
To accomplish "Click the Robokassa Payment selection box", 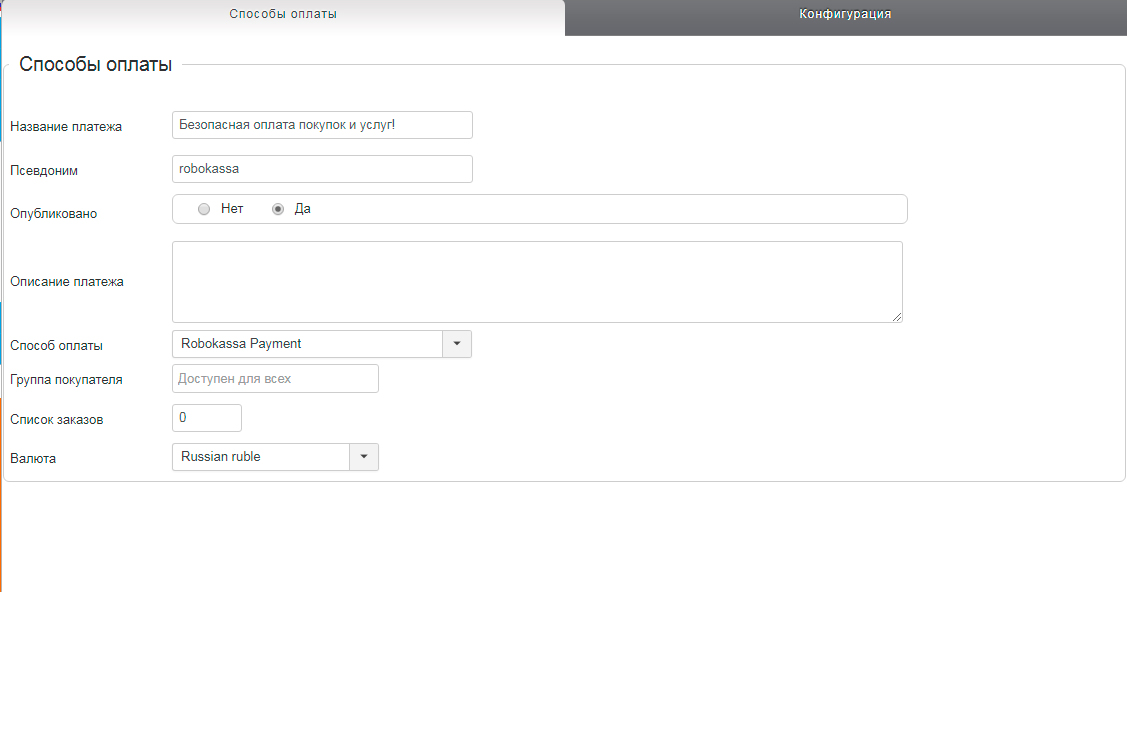I will (x=307, y=344).
